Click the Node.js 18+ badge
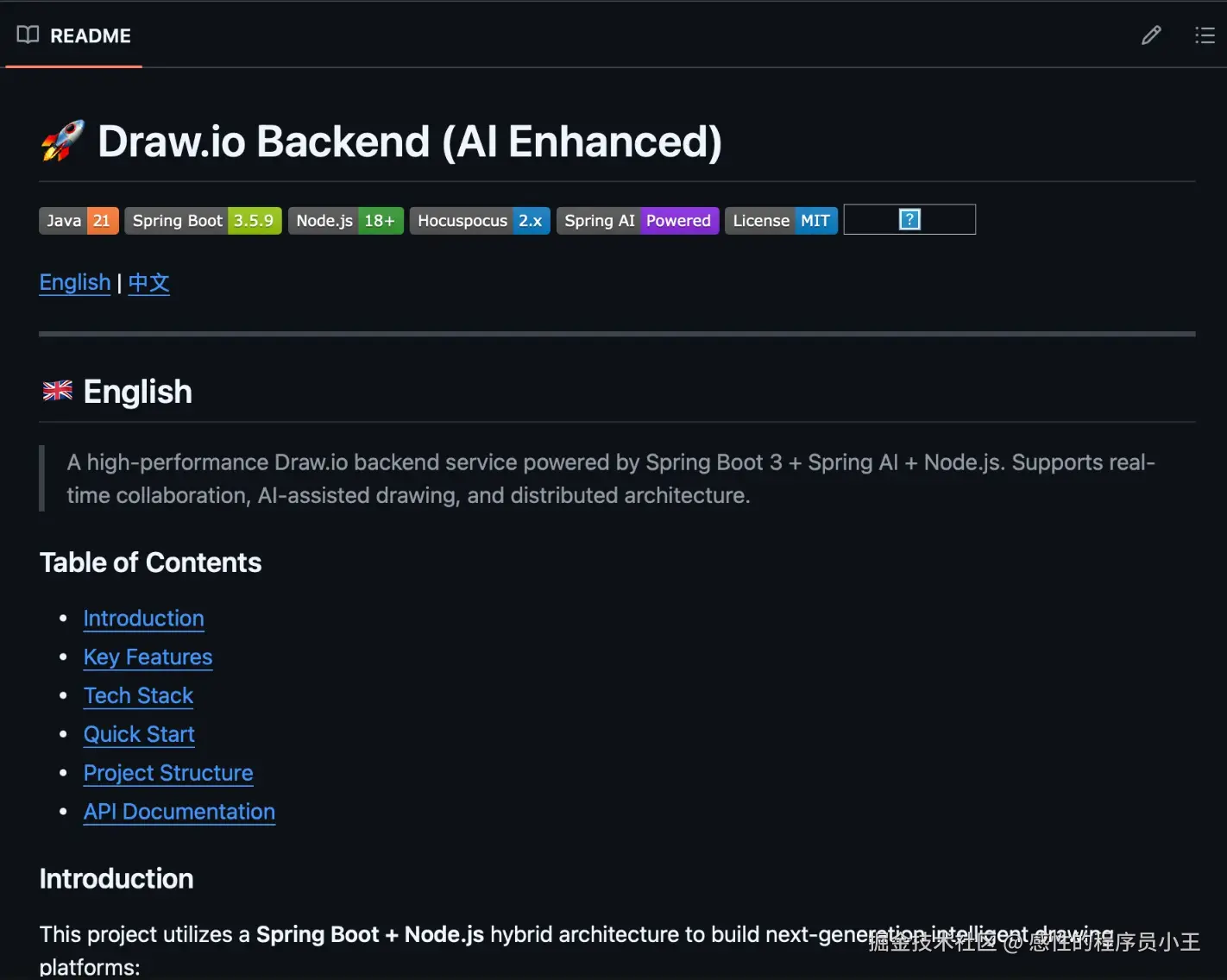 [345, 221]
